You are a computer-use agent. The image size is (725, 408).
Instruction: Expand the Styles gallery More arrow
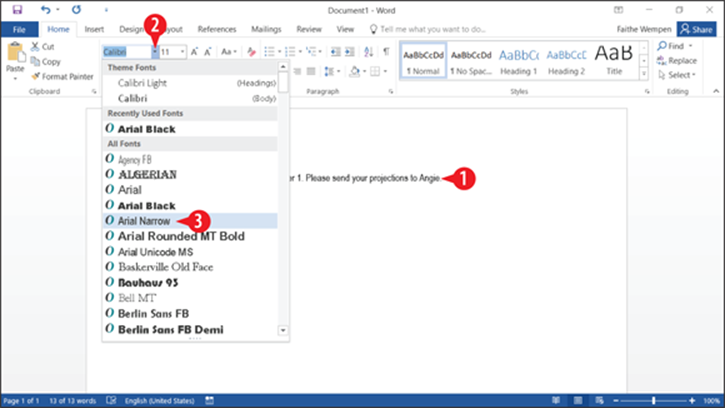pos(644,74)
